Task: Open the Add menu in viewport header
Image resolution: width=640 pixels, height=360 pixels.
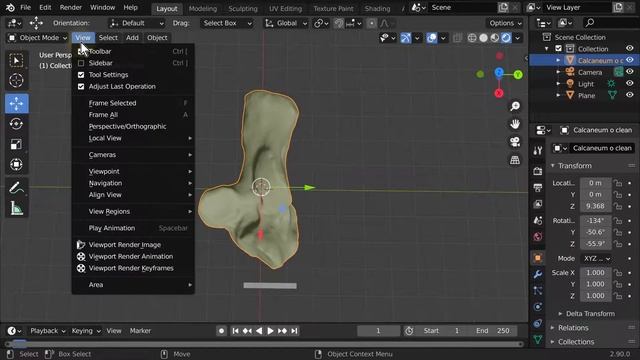Action: 132,38
